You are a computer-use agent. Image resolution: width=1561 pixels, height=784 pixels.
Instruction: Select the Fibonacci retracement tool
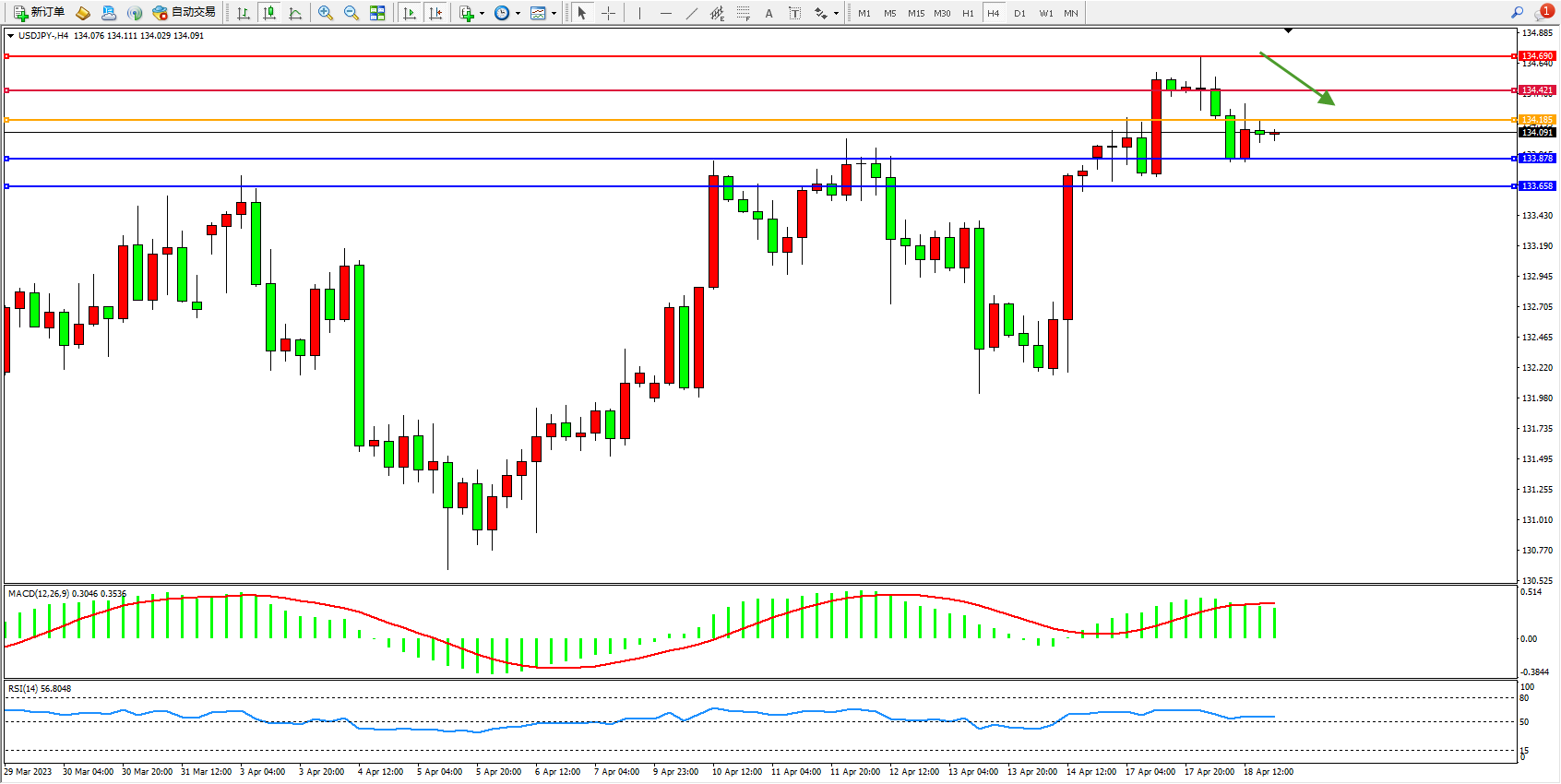pos(744,13)
